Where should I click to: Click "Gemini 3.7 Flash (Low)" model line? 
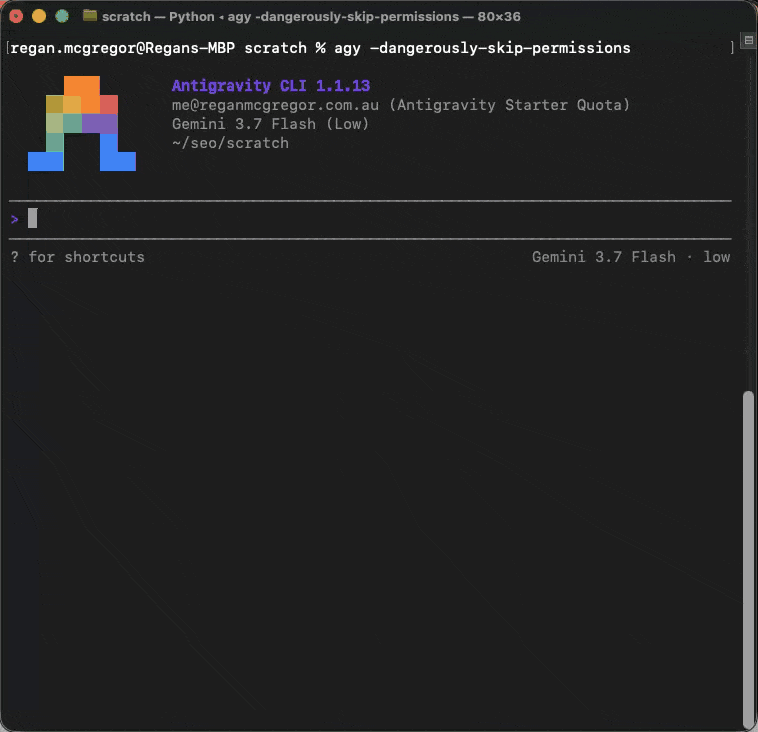tap(271, 124)
